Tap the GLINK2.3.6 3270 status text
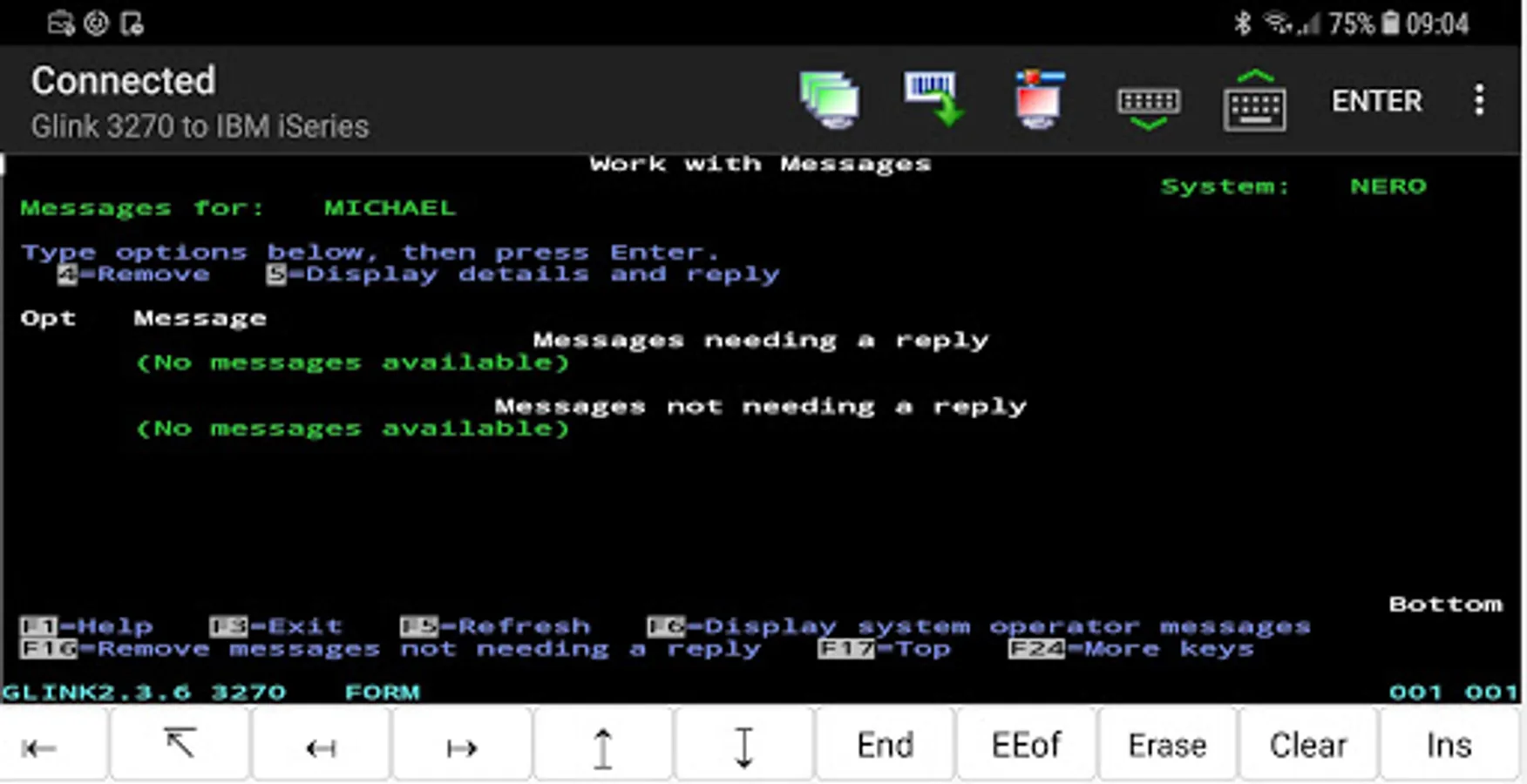This screenshot has width=1527, height=784. coord(144,693)
